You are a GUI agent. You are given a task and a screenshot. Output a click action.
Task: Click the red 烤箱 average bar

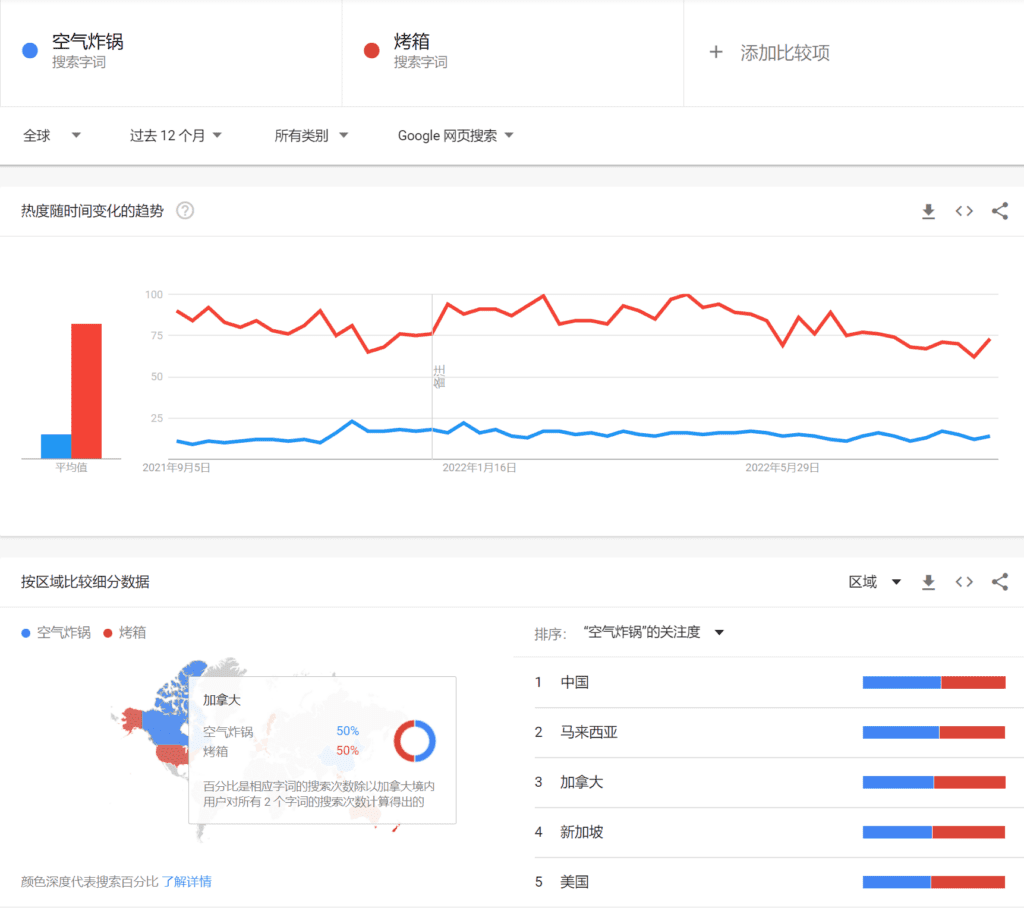86,390
